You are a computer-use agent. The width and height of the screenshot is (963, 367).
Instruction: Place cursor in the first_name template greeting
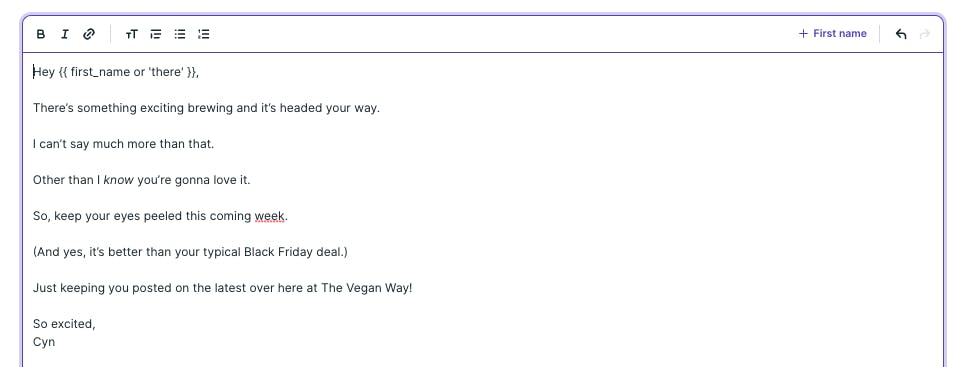click(116, 72)
